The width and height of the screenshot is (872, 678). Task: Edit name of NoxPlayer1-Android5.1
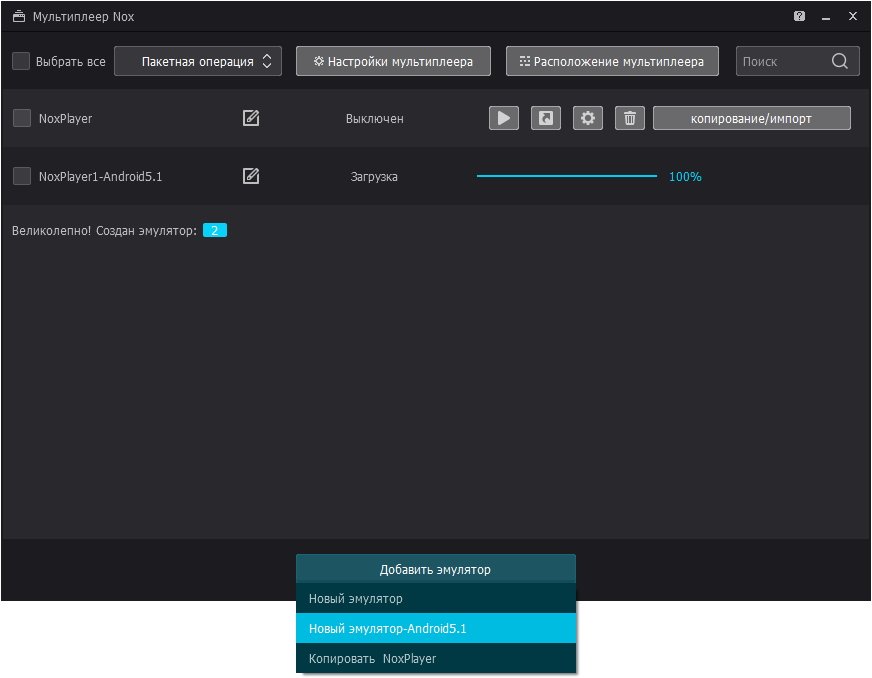pyautogui.click(x=251, y=176)
